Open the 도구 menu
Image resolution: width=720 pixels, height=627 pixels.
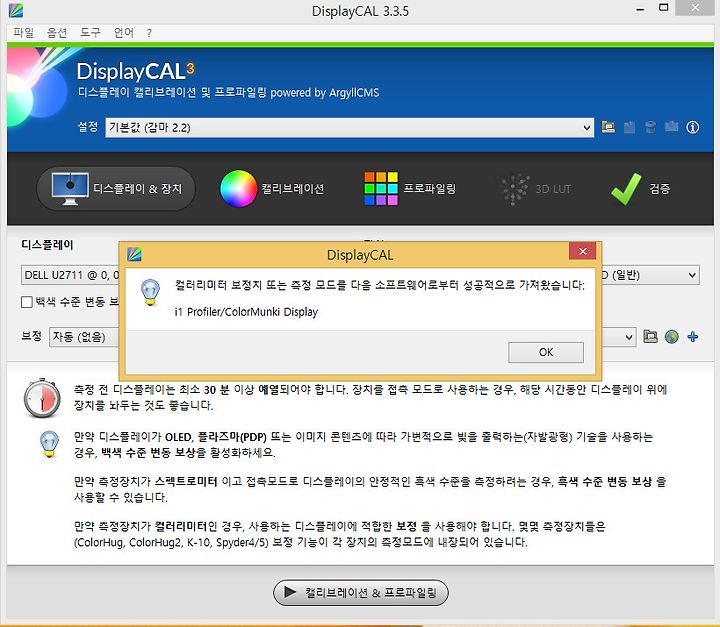(x=90, y=33)
